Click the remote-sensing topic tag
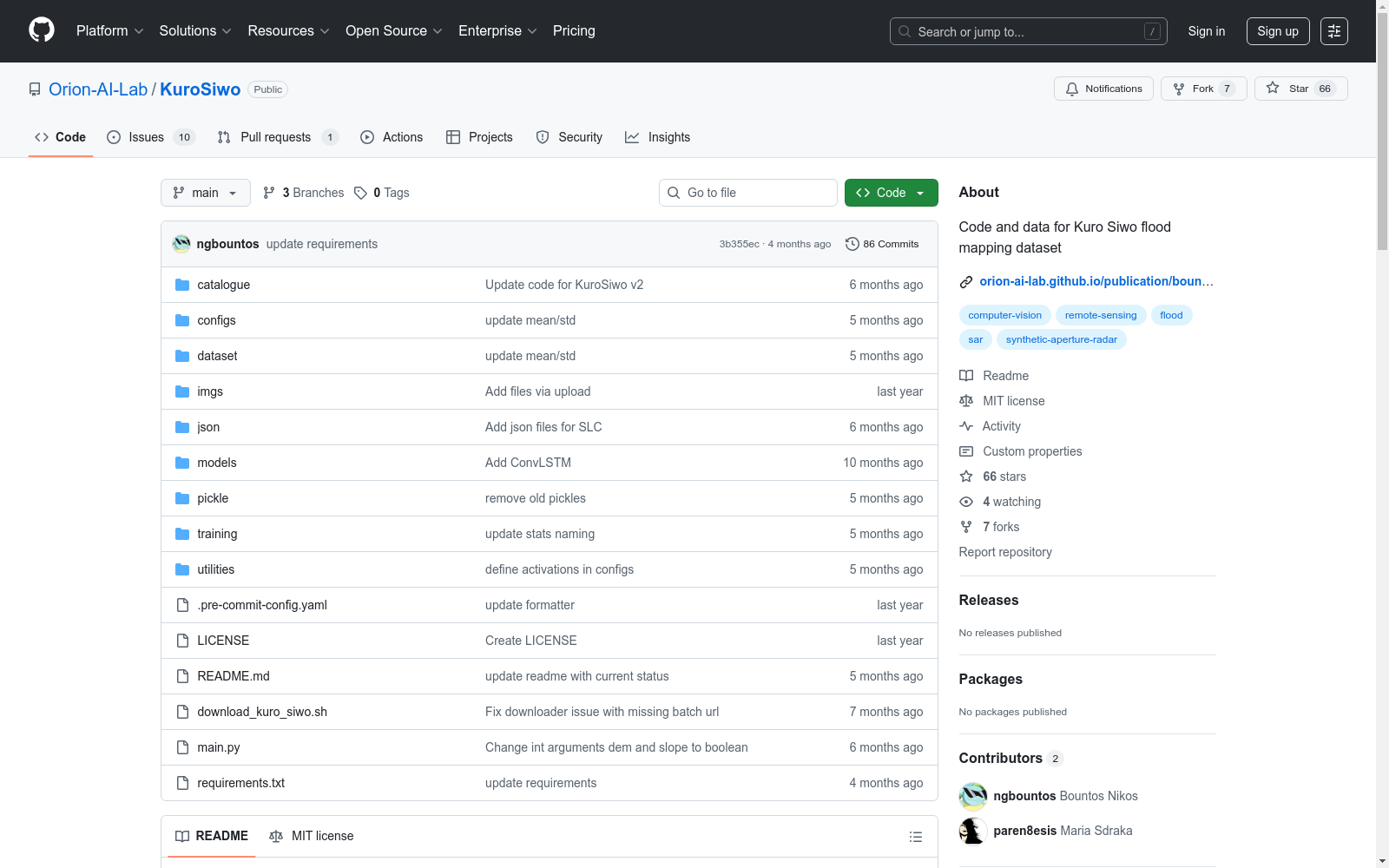This screenshot has height=868, width=1389. 1101,315
